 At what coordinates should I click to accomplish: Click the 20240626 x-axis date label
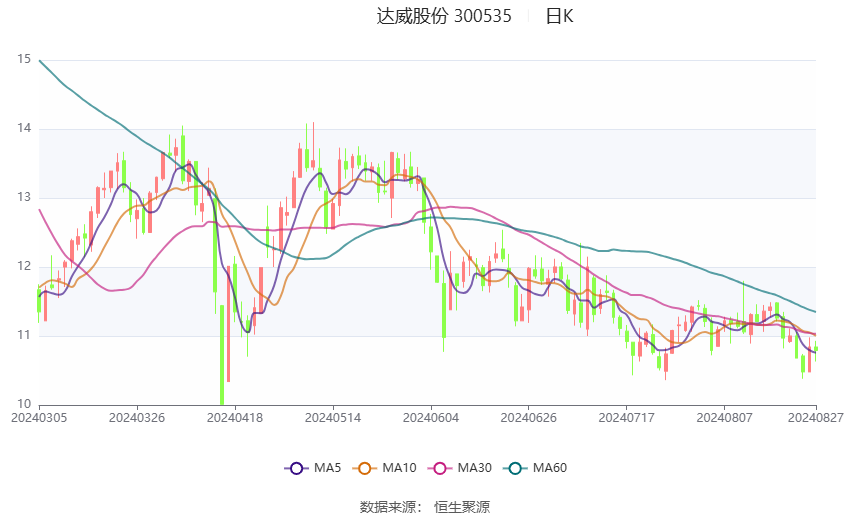pos(529,418)
